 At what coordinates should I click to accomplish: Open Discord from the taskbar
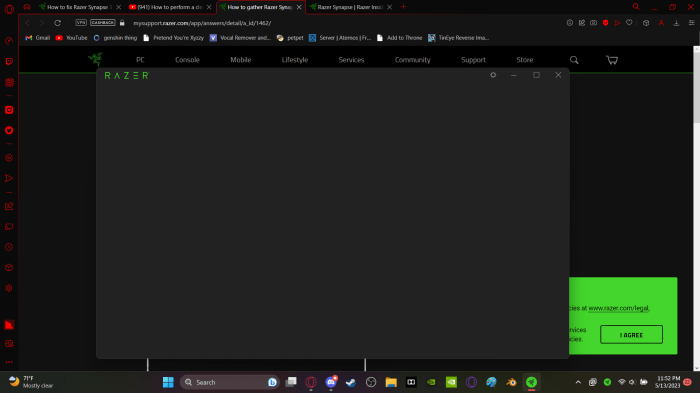pos(331,382)
